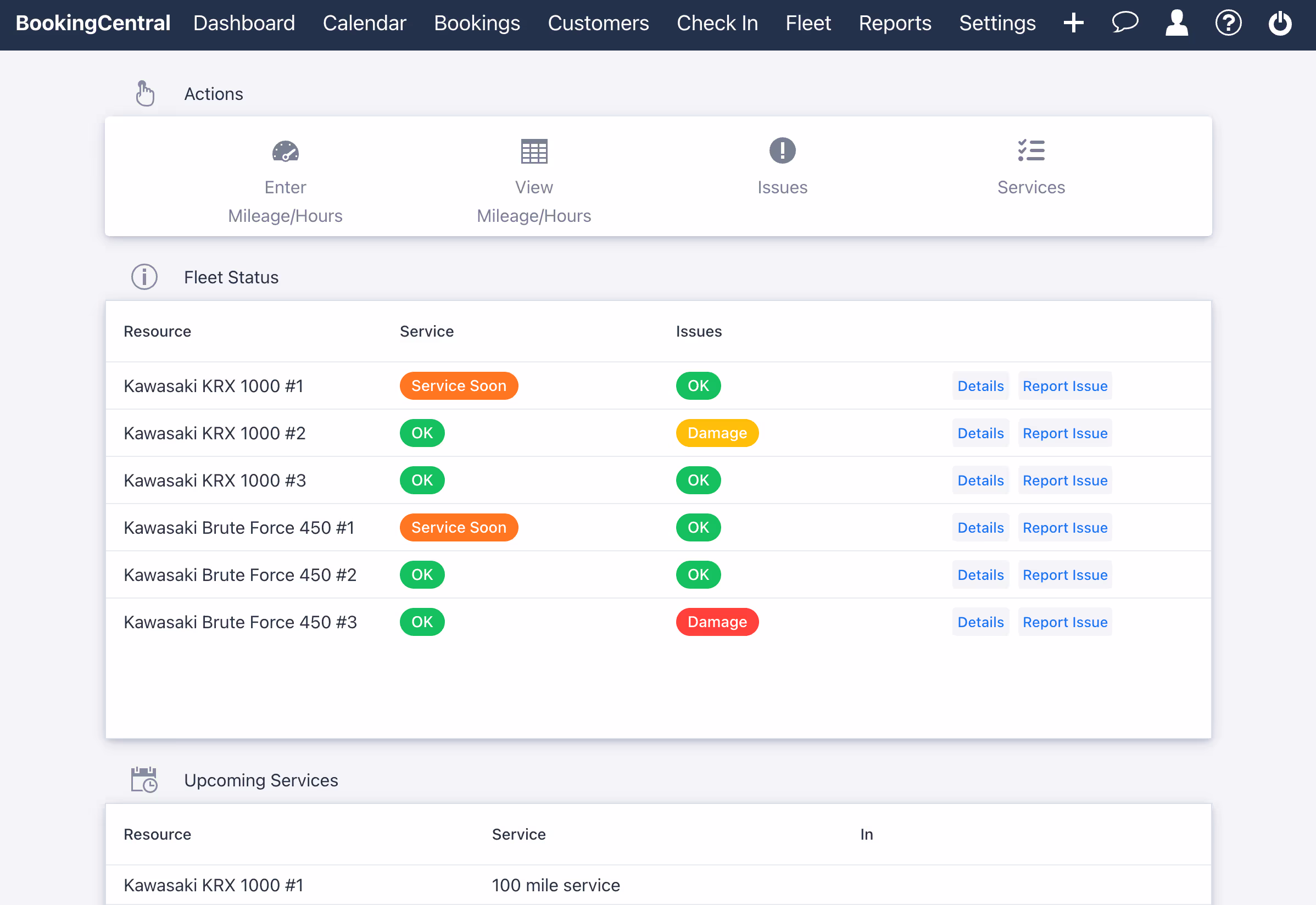
Task: Open the Bookings menu item
Action: (x=477, y=23)
